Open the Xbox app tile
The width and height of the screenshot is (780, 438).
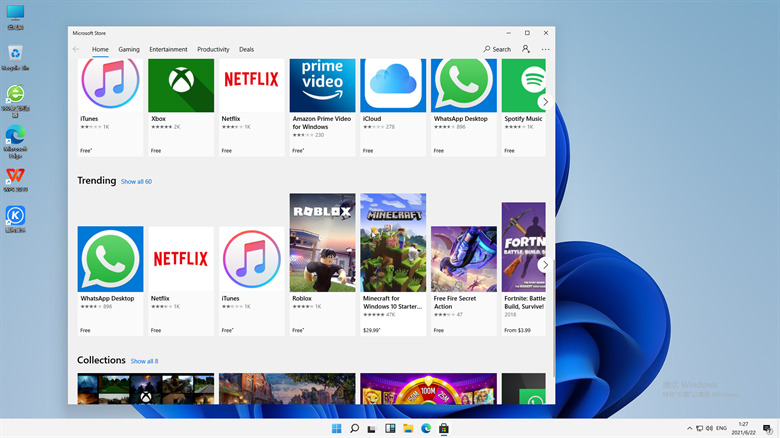[x=181, y=108]
